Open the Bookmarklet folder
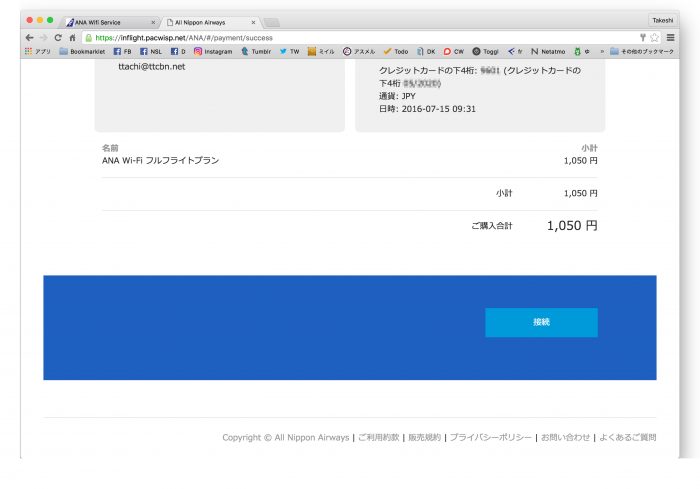The height and width of the screenshot is (489, 700). (x=82, y=51)
